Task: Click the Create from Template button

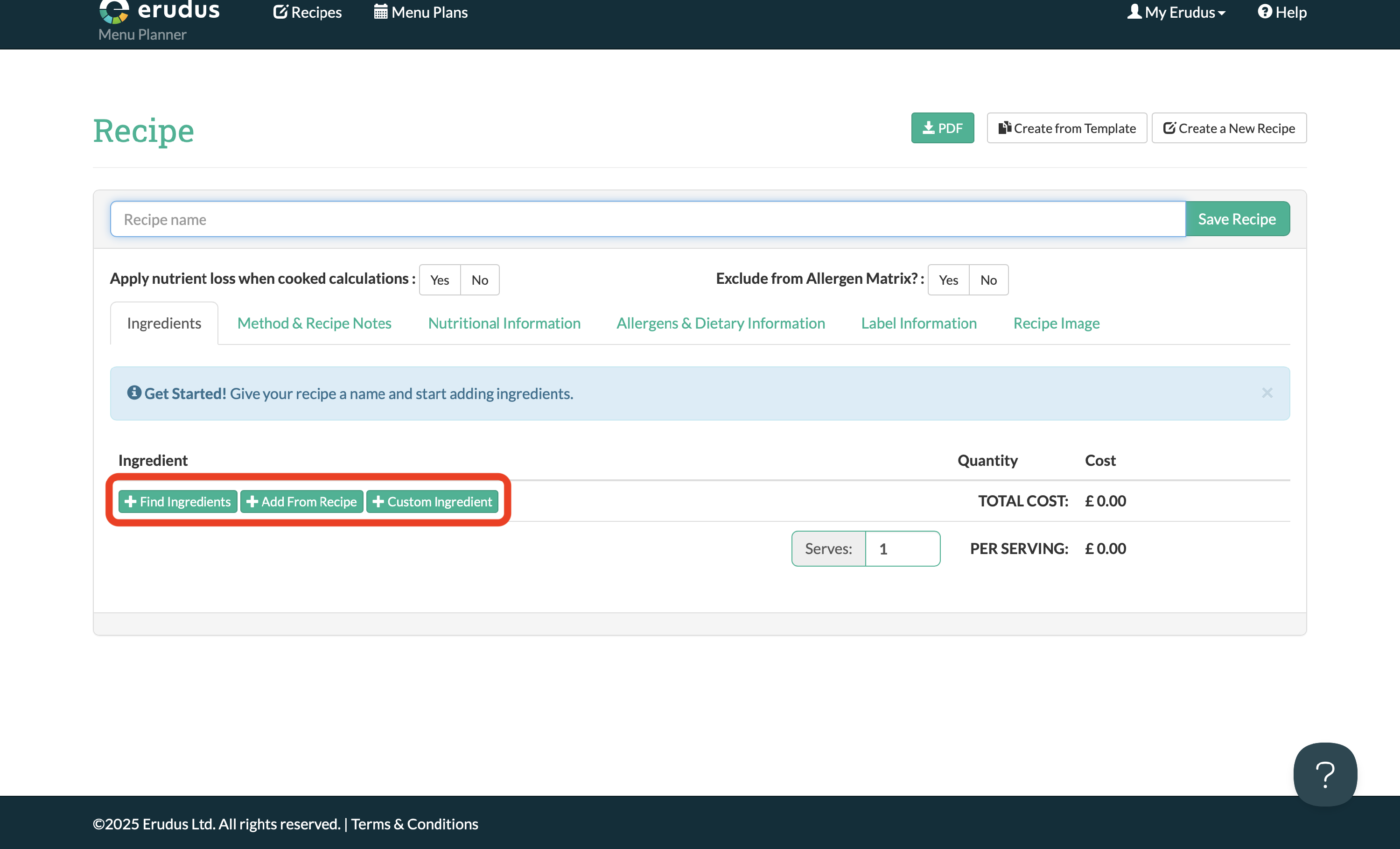Action: click(1066, 128)
